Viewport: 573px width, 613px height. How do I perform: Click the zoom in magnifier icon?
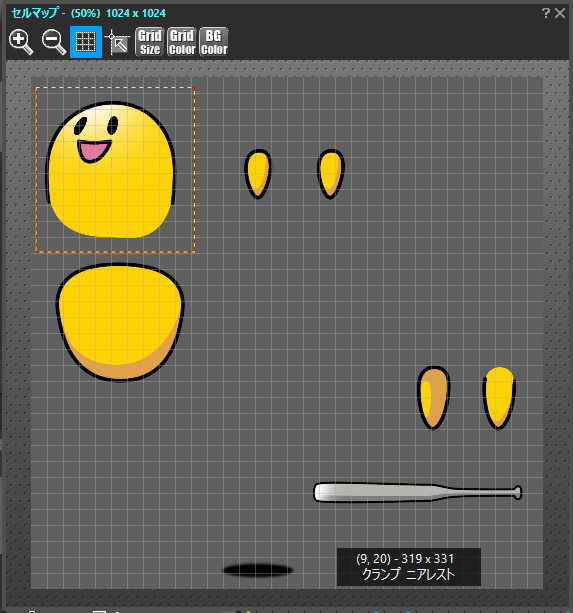(21, 42)
